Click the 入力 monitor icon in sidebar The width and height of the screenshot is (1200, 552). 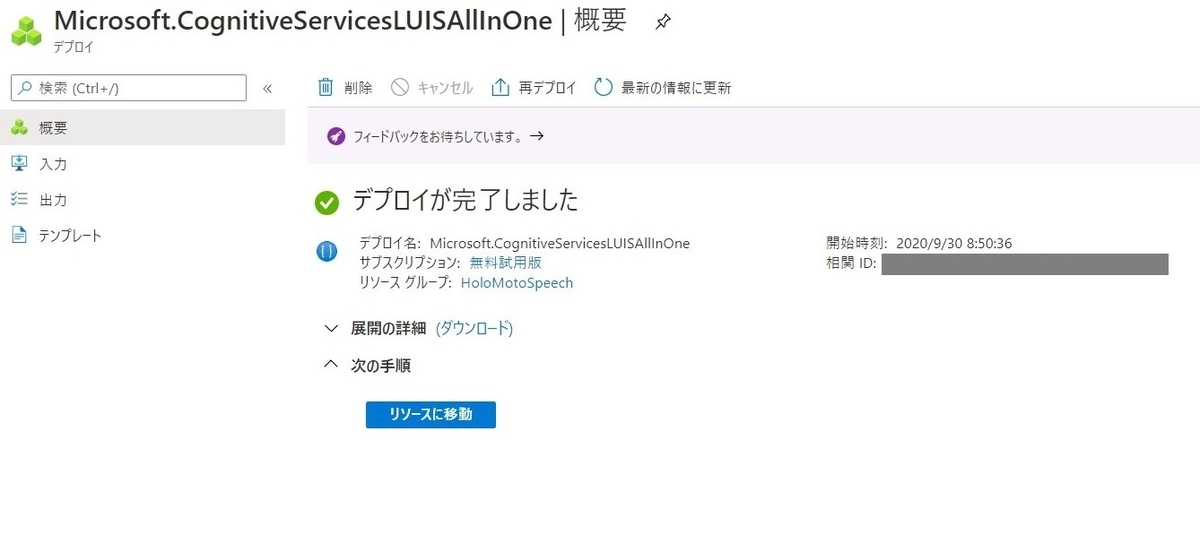pyautogui.click(x=19, y=164)
